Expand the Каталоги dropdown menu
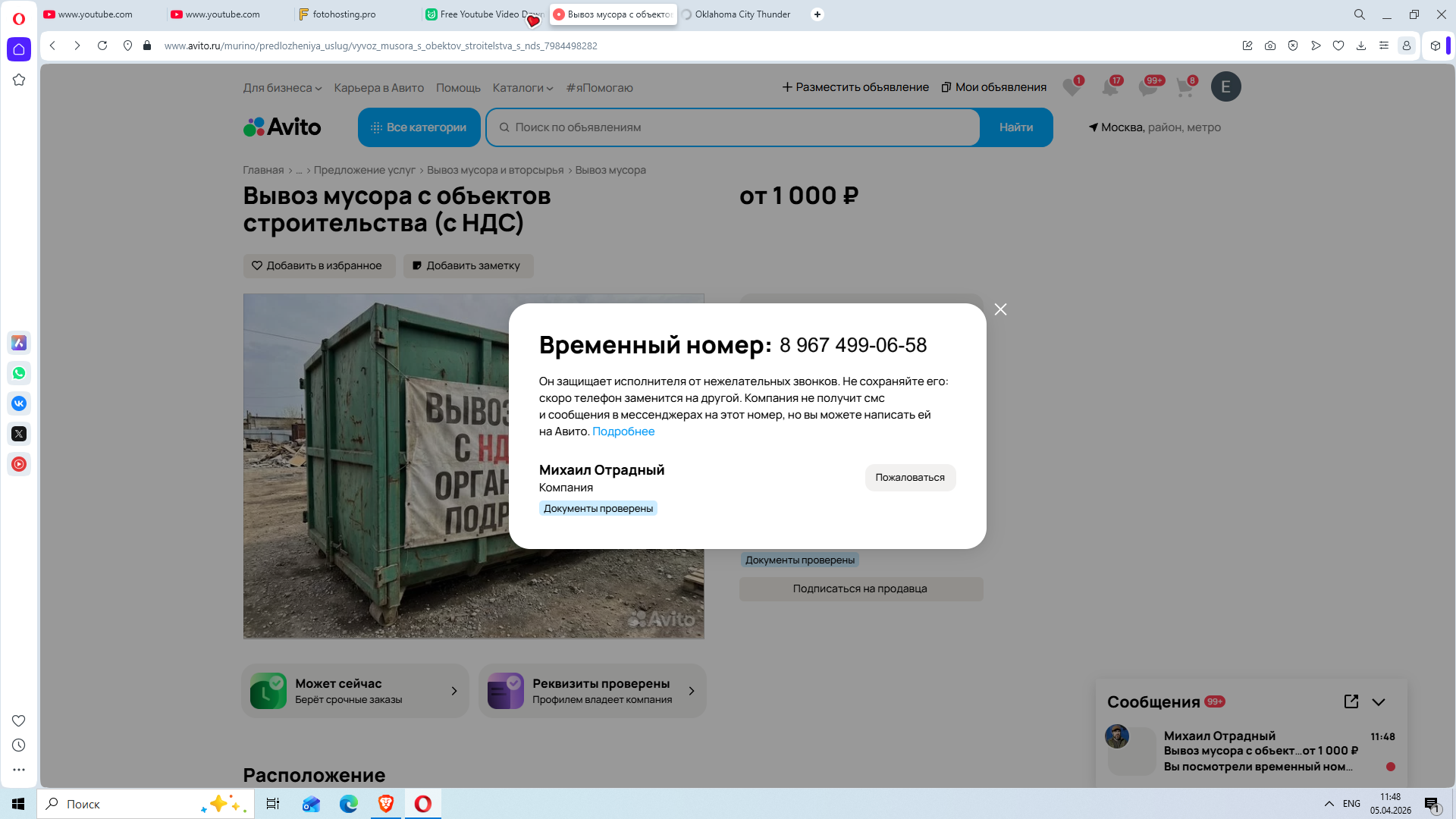 point(522,88)
